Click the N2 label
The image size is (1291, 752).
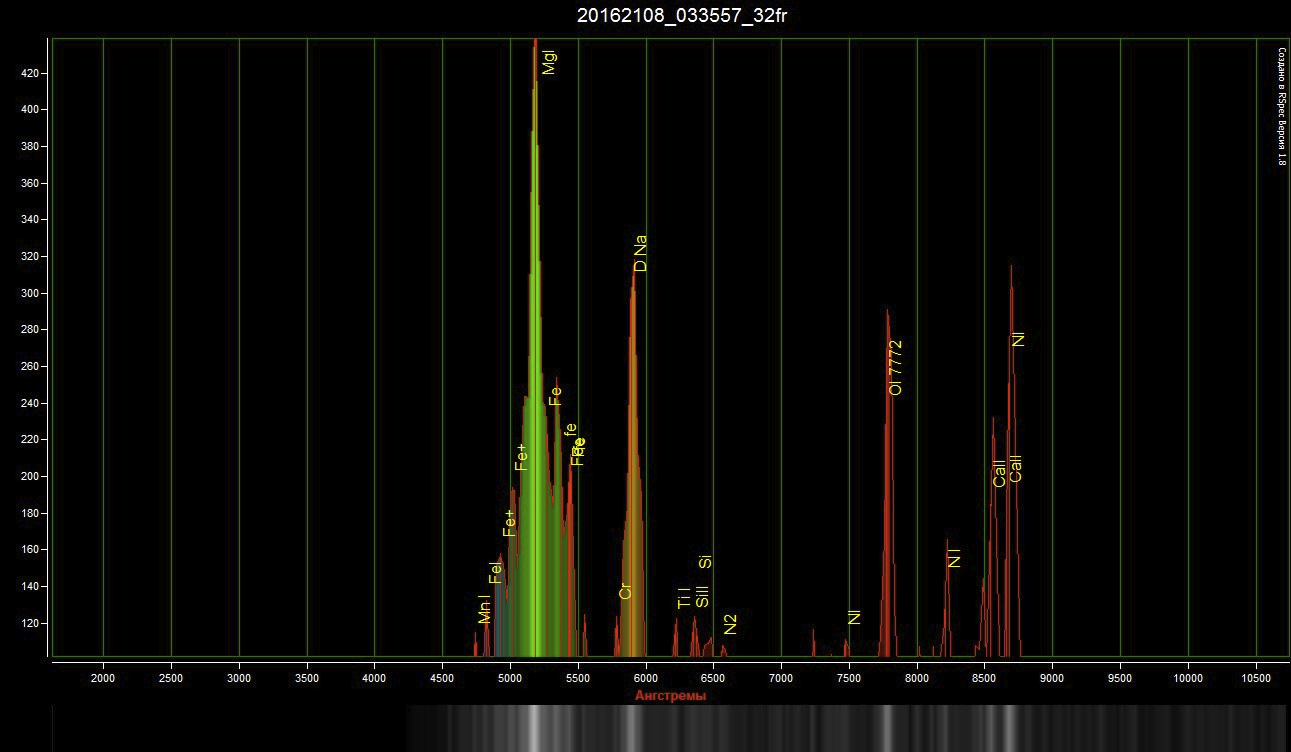pos(730,624)
